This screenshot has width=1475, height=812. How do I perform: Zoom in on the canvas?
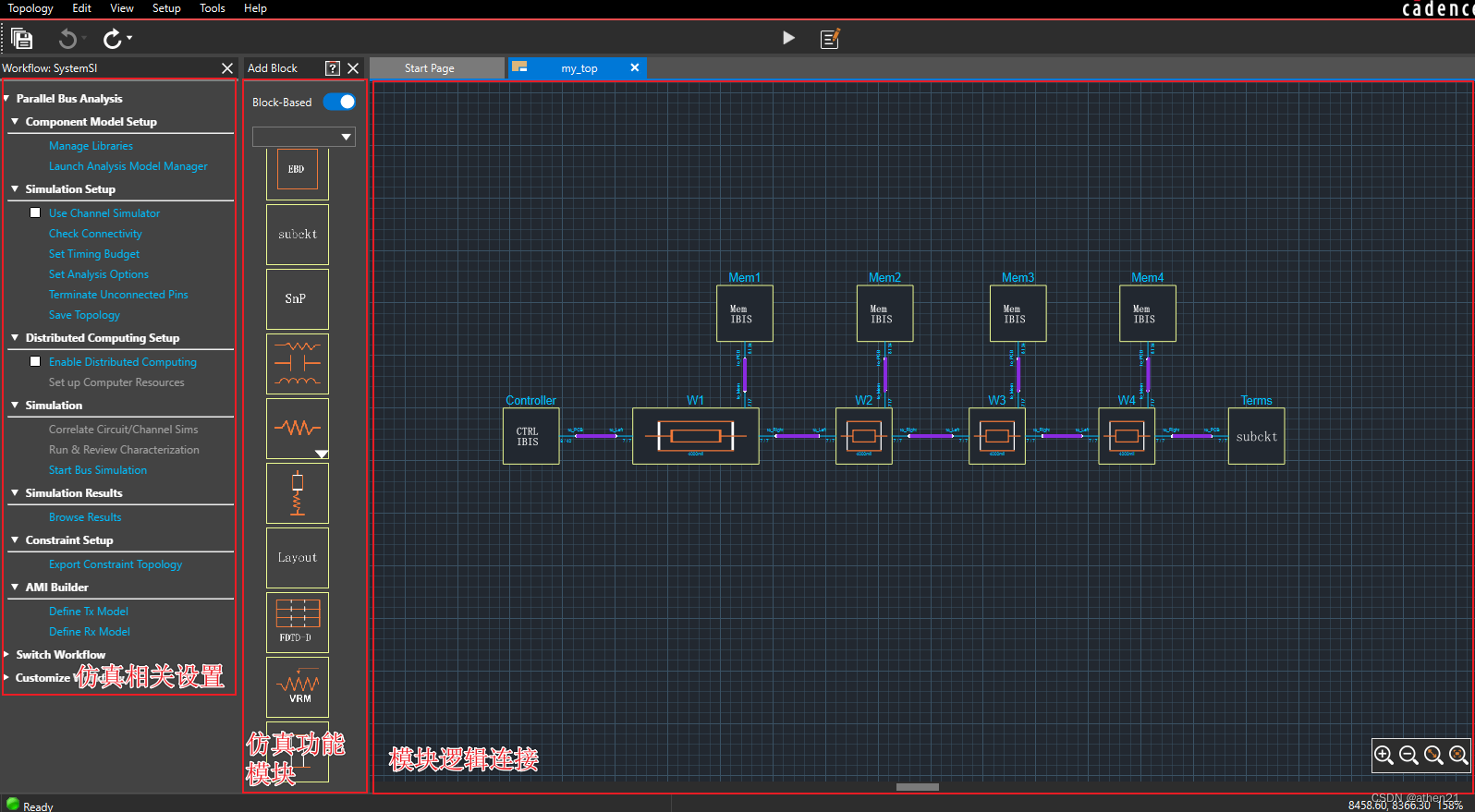[x=1384, y=755]
